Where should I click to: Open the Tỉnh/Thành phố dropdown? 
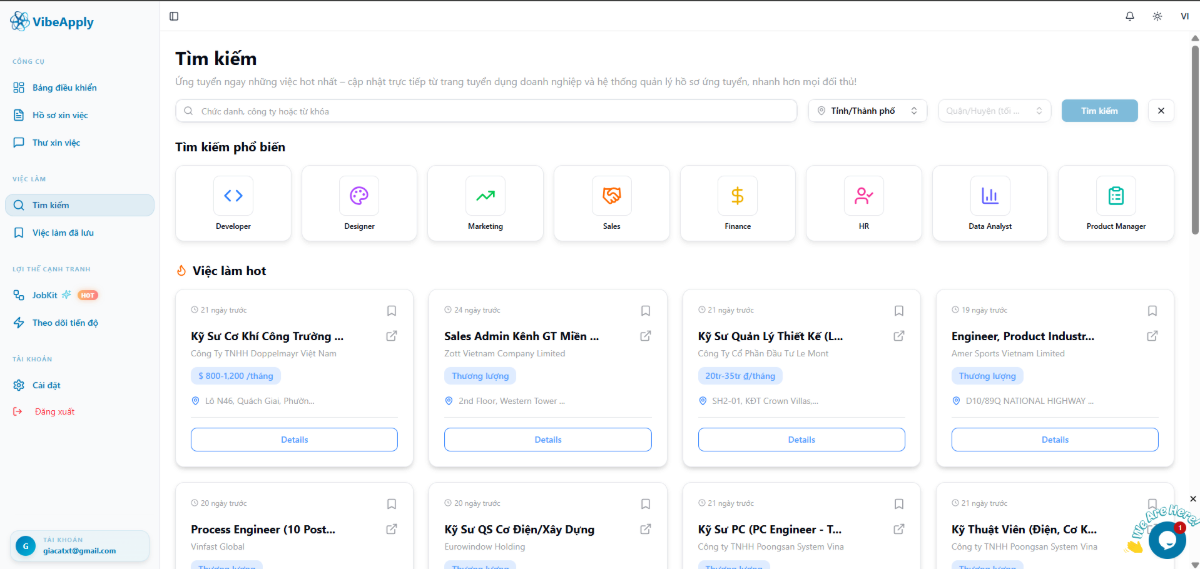click(868, 111)
